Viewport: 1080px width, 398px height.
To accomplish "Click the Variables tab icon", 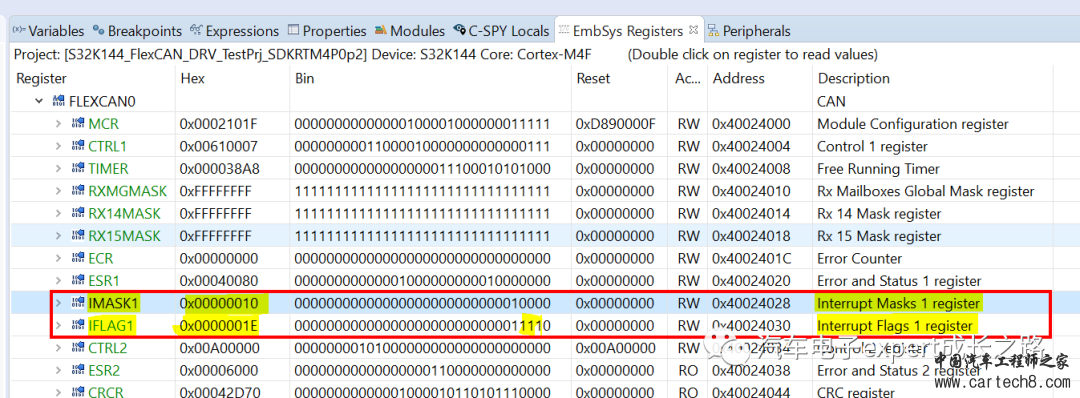I will [x=19, y=30].
